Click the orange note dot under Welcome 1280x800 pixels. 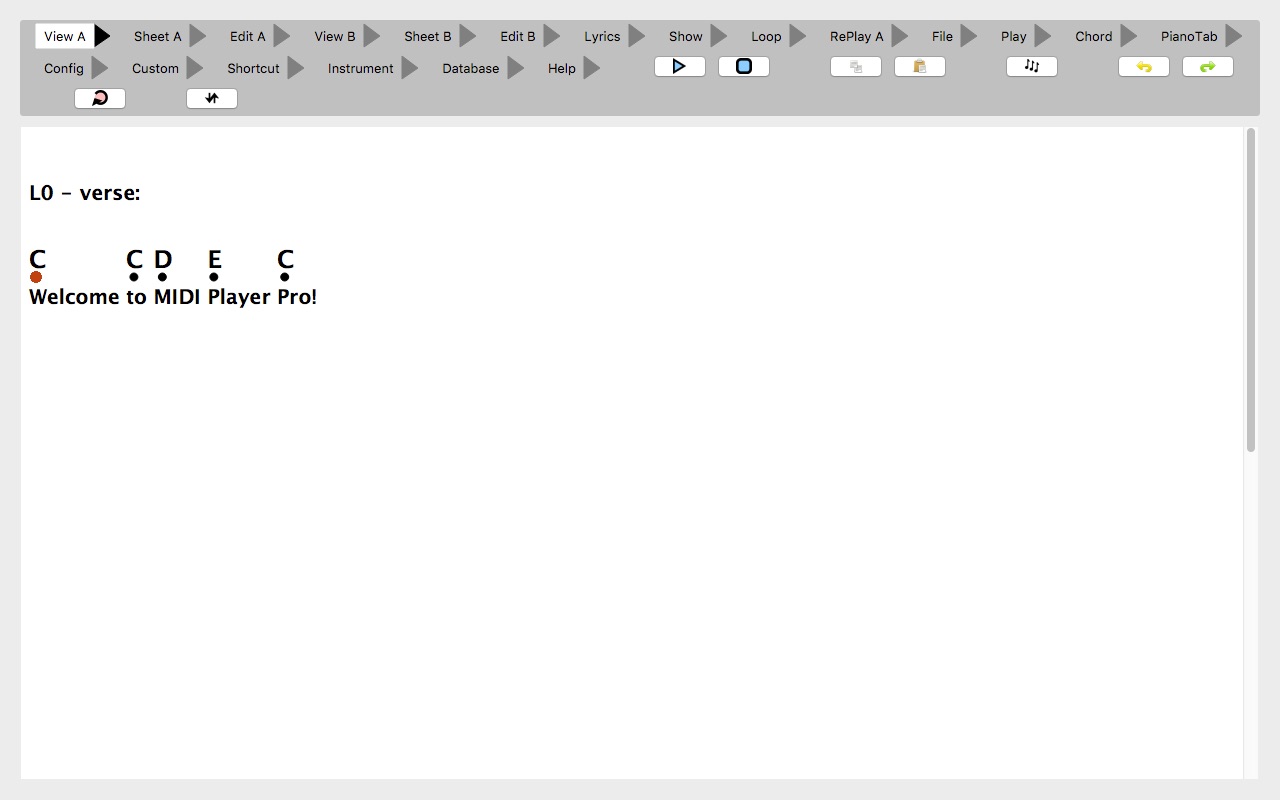(36, 277)
